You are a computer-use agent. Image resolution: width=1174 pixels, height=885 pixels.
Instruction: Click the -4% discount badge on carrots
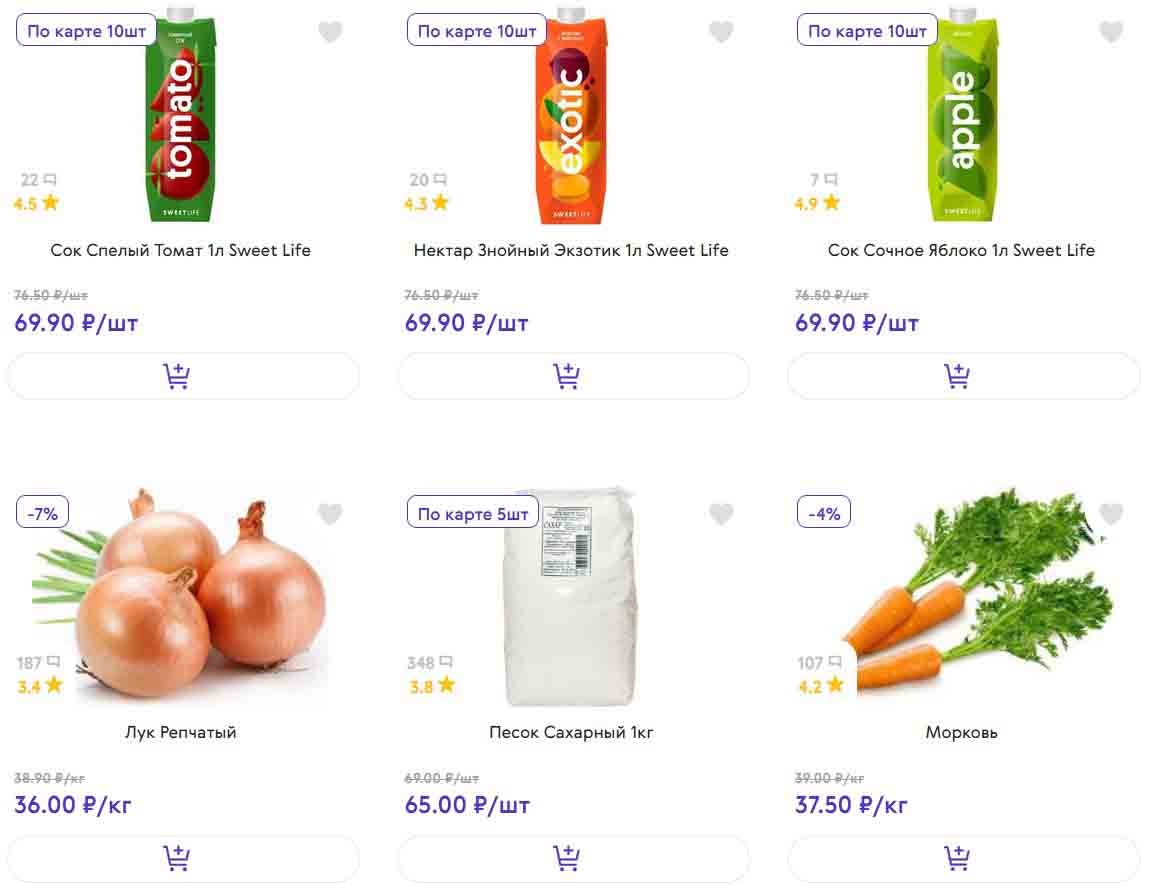pos(824,514)
